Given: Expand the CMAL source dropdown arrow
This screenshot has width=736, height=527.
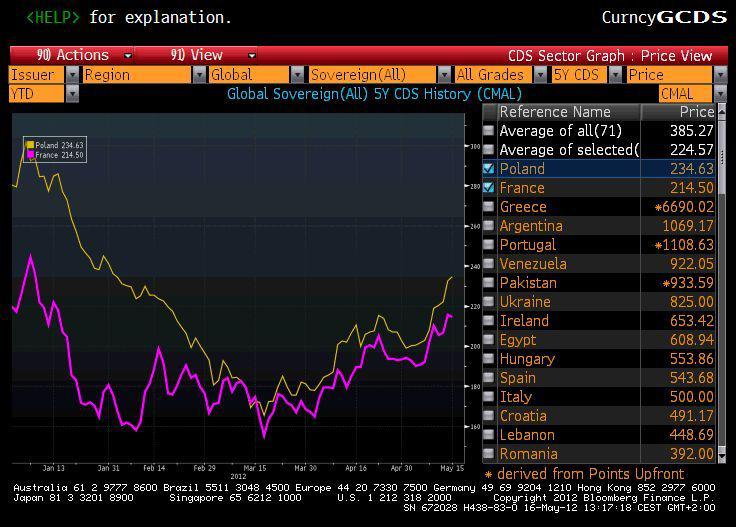Looking at the screenshot, I should click(720, 94).
